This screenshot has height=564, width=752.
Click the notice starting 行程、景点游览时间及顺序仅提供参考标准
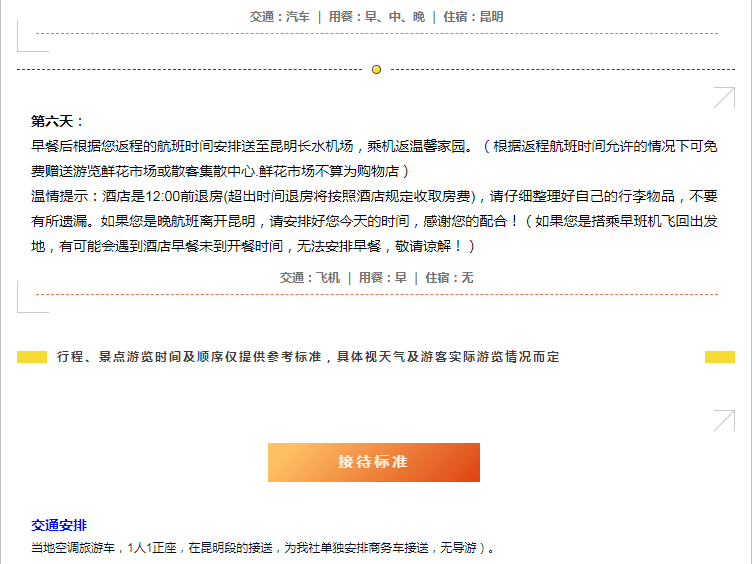[308, 357]
